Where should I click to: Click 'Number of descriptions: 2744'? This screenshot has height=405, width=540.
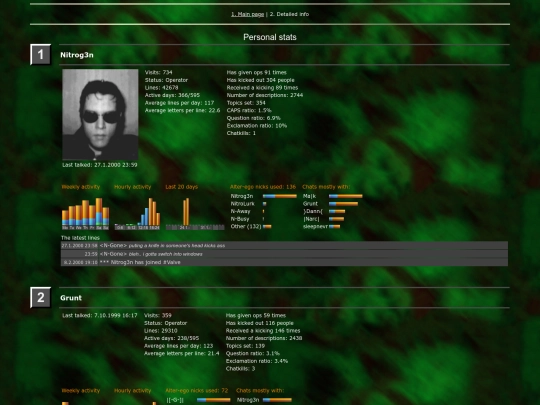[265, 95]
